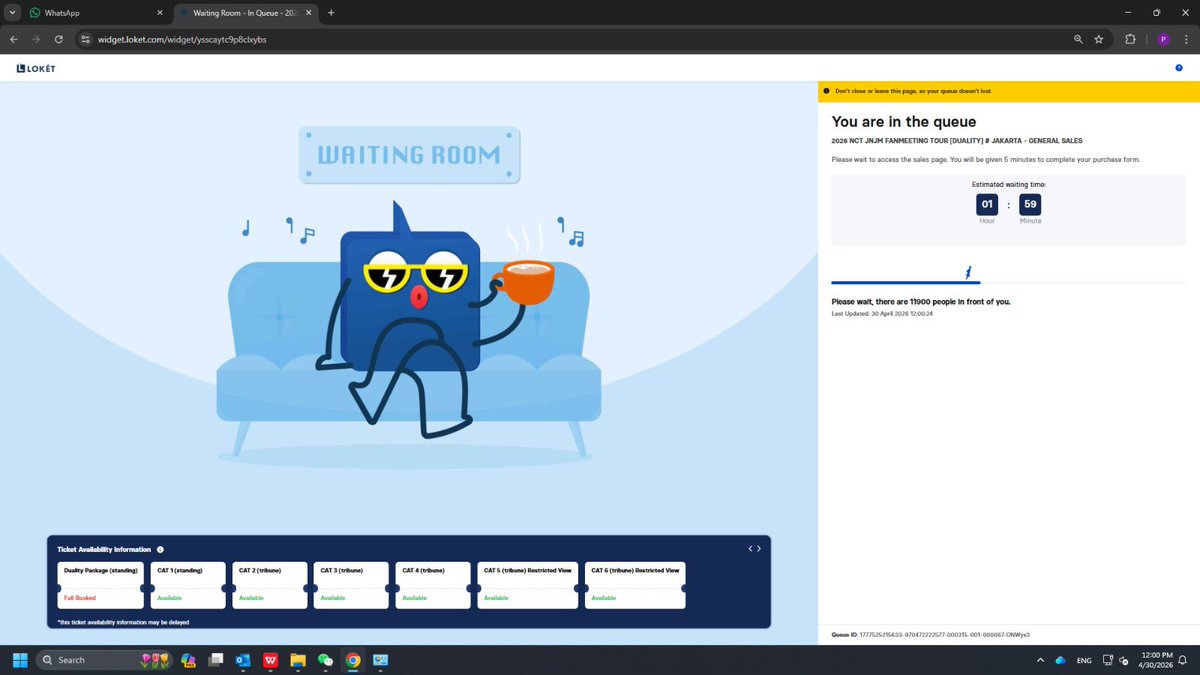Open the zoom magnifier in address bar
Screen dimensions: 1200x675
1078,39
